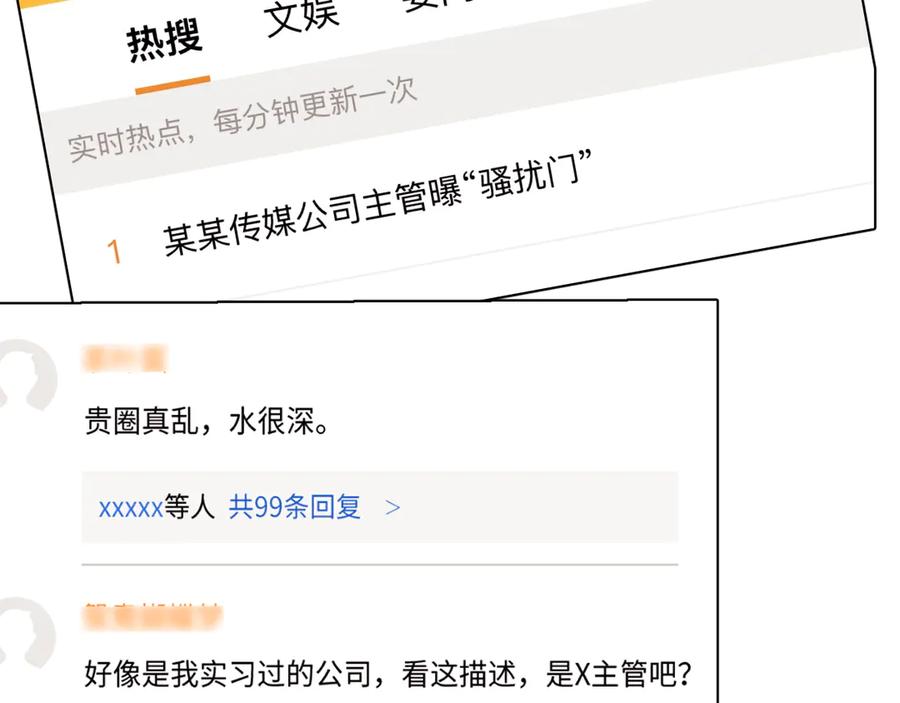Click the second commenter's avatar icon
900x703 pixels.
point(27,632)
